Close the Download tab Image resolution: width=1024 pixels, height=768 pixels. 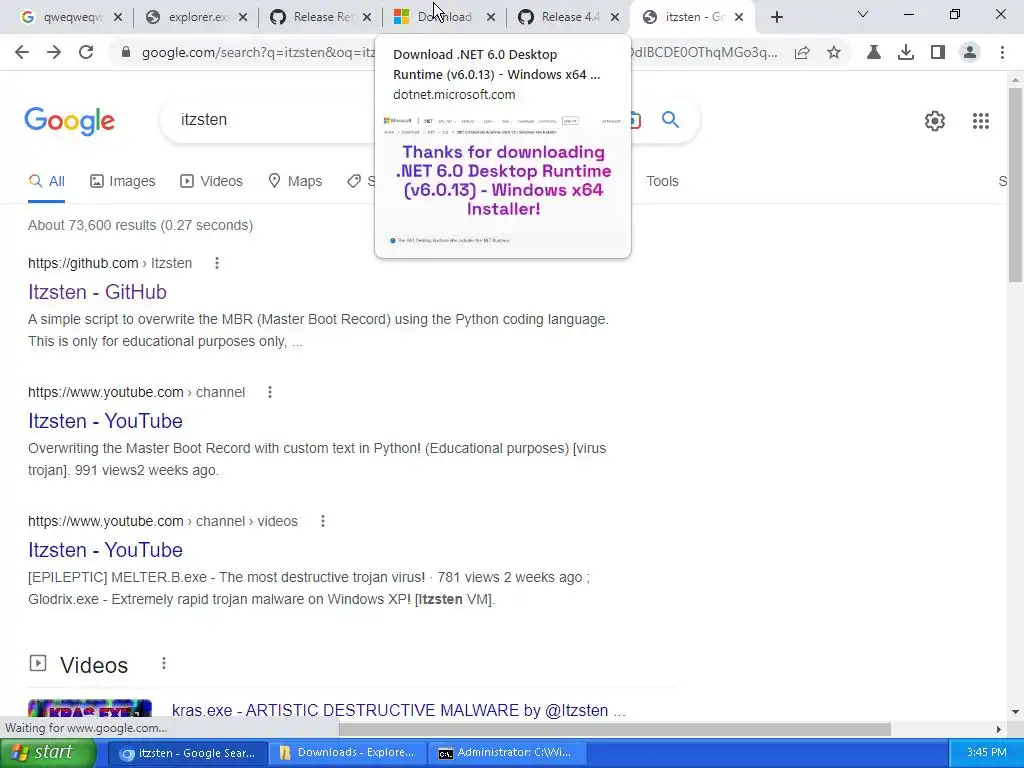click(491, 18)
